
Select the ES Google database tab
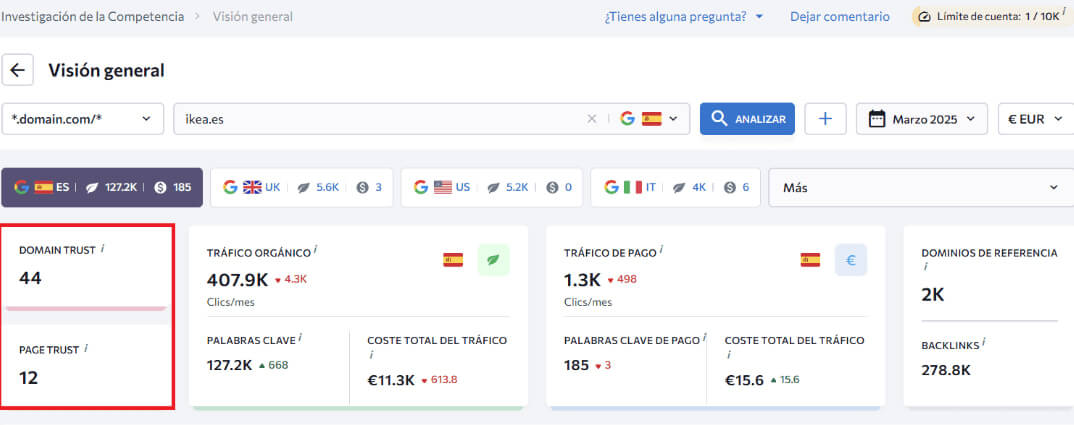click(x=102, y=187)
